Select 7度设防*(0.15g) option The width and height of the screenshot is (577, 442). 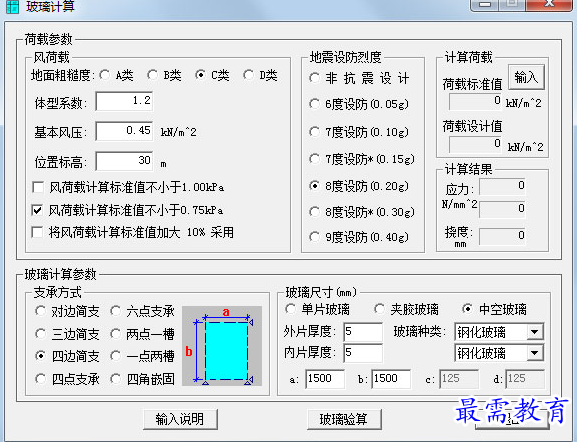314,159
